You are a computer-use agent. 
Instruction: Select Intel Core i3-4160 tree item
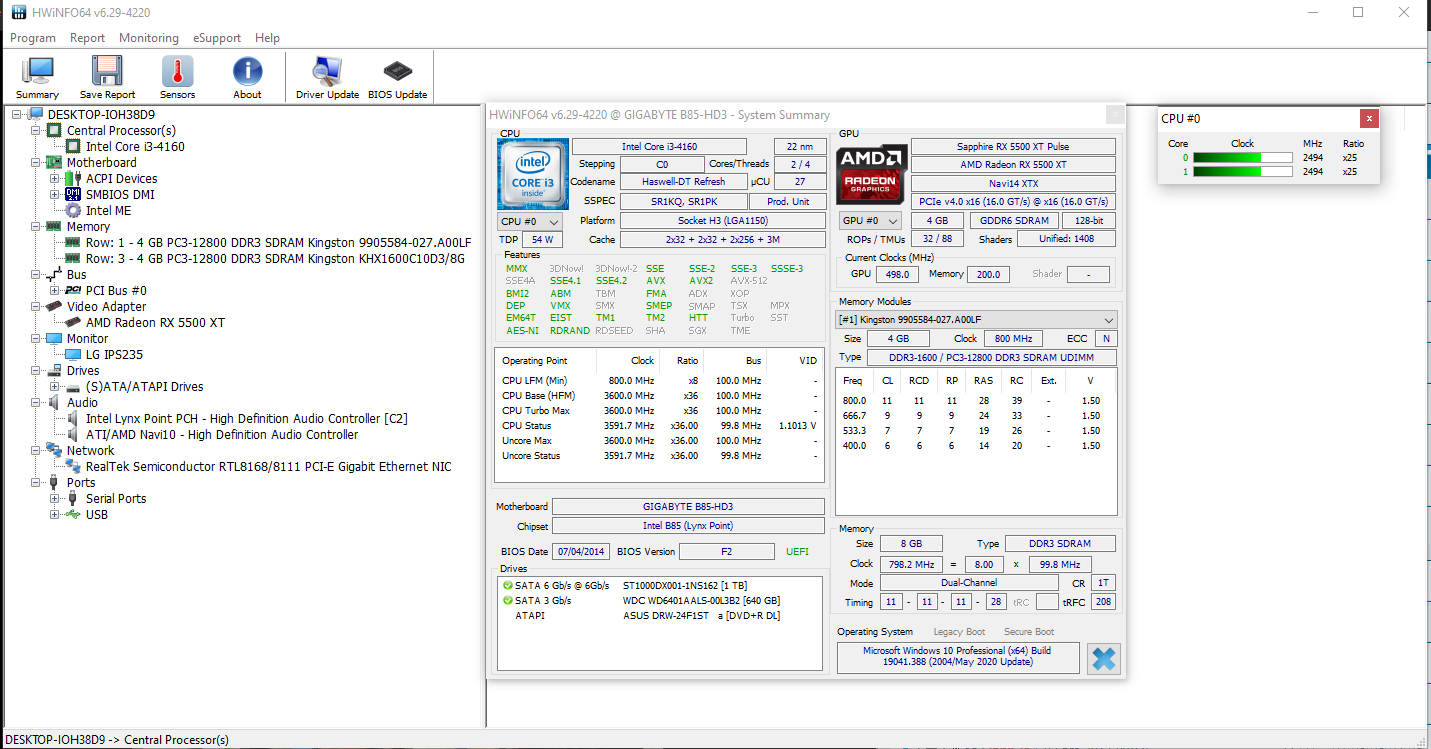point(134,147)
